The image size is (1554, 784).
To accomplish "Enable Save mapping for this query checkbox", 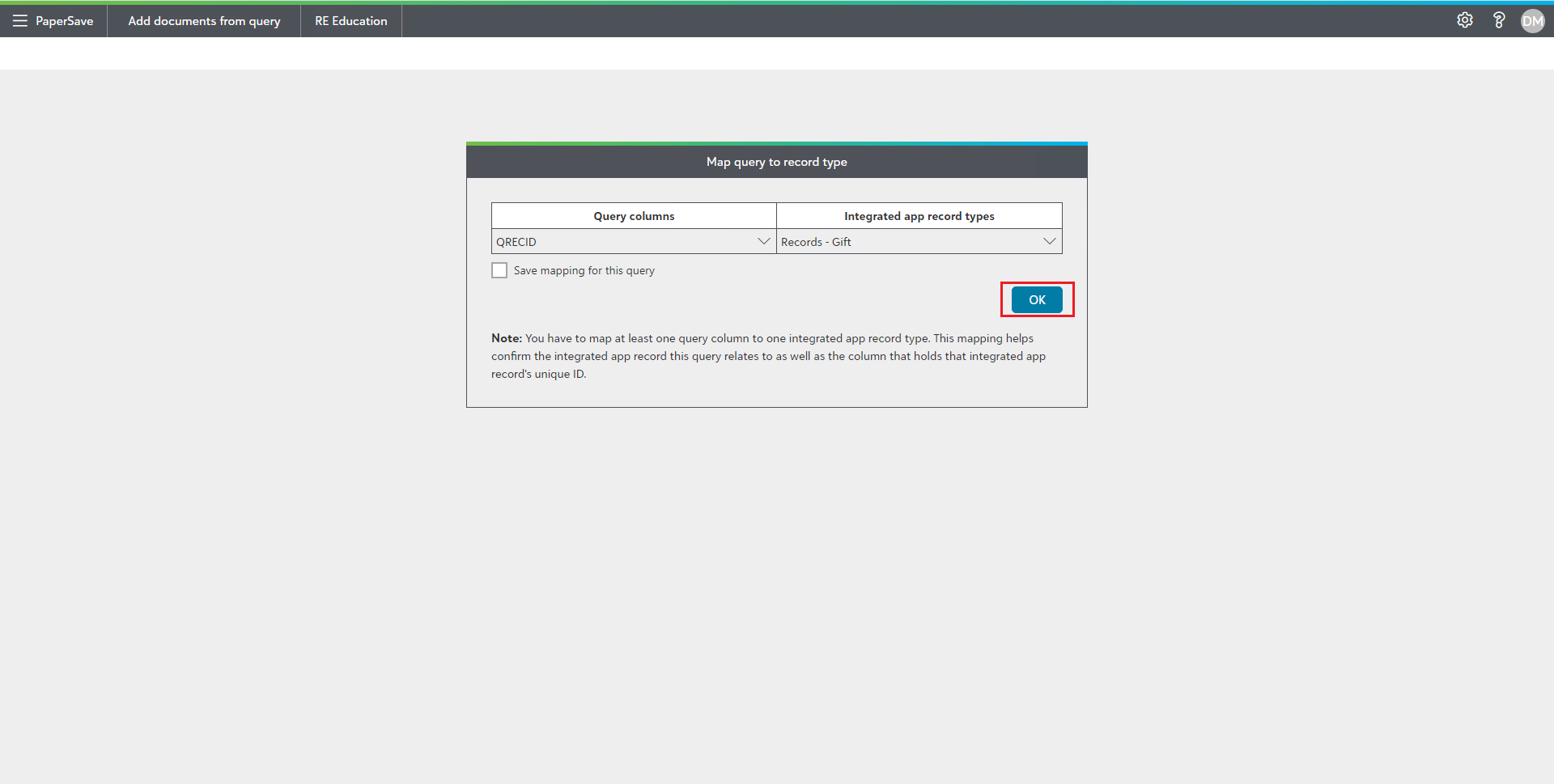I will coord(499,270).
